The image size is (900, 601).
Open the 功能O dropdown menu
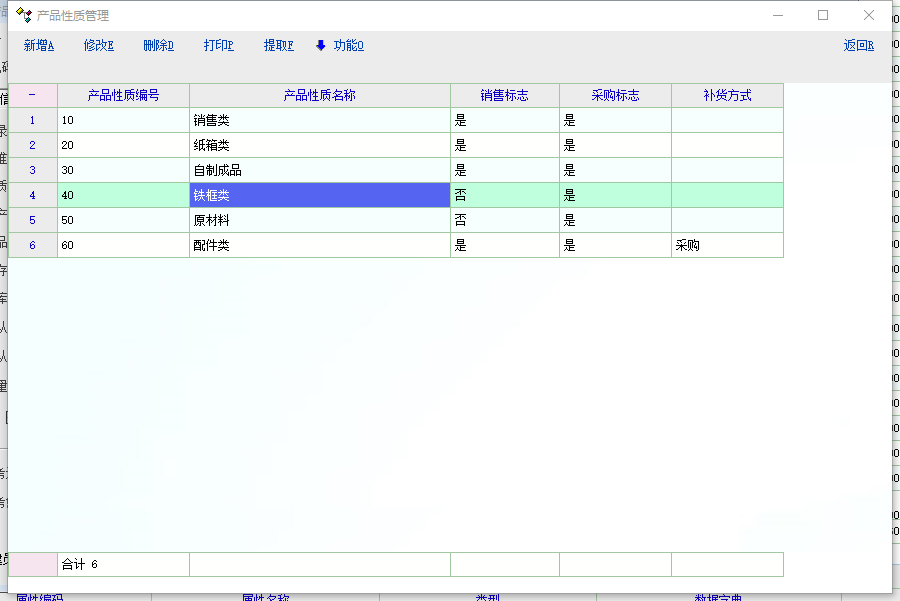341,45
